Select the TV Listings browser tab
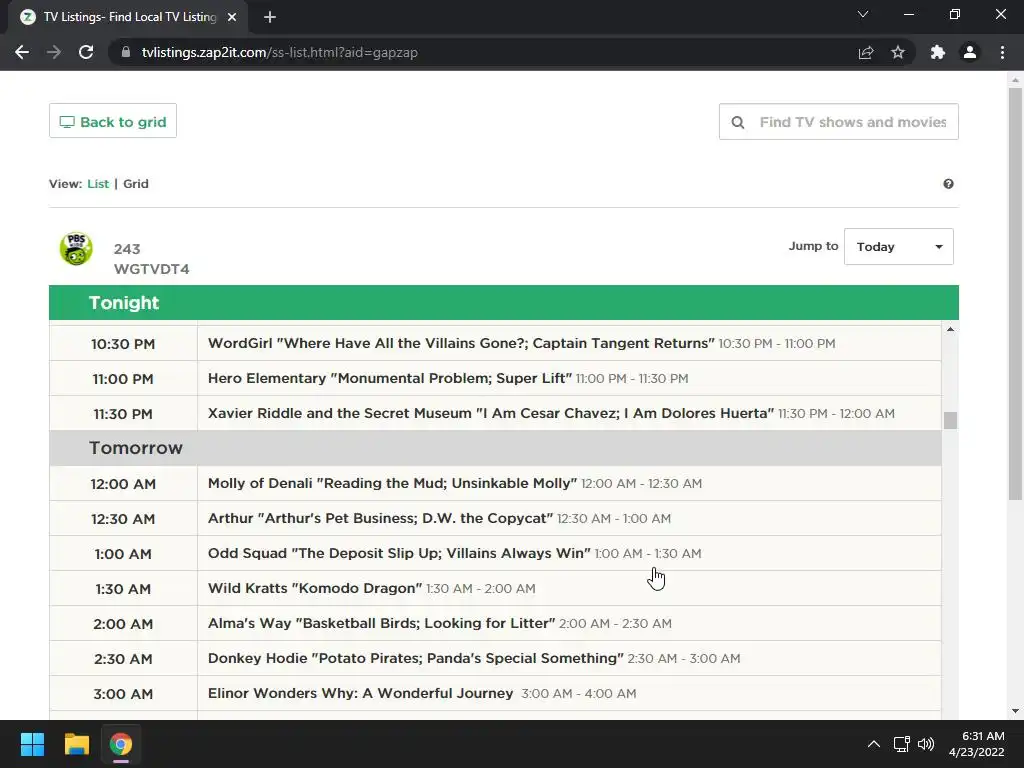 click(129, 17)
